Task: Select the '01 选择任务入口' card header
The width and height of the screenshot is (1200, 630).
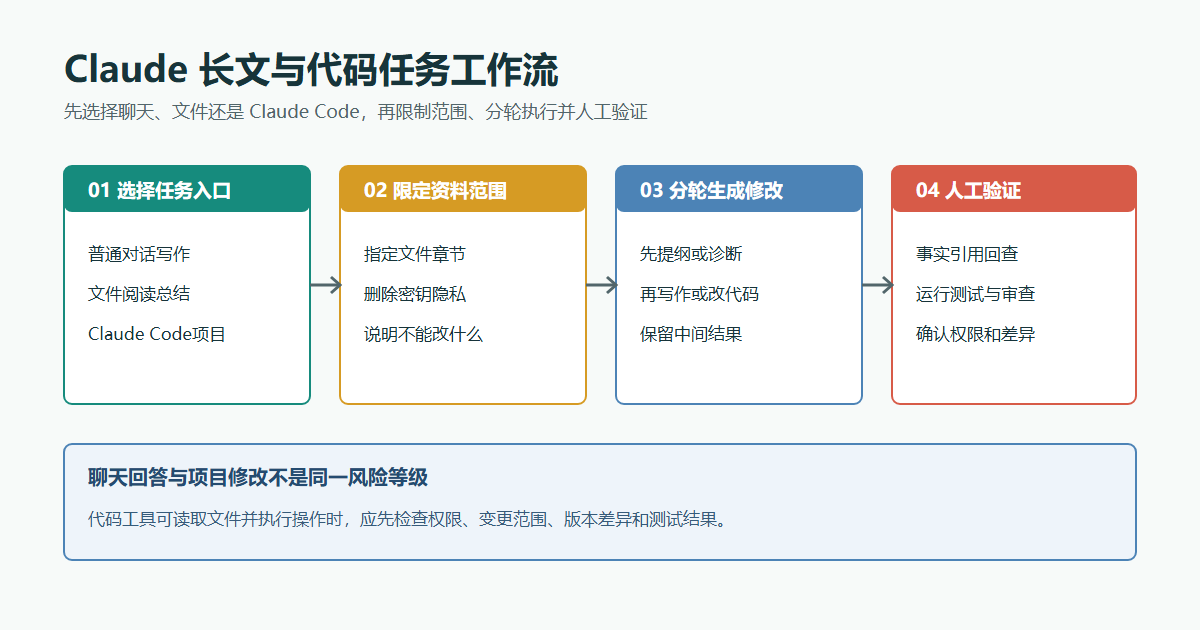Action: 187,189
